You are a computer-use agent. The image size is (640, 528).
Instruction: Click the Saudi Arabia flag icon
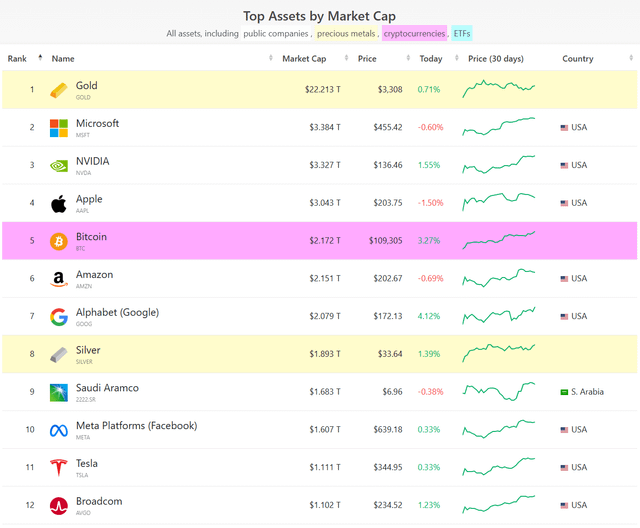[564, 392]
